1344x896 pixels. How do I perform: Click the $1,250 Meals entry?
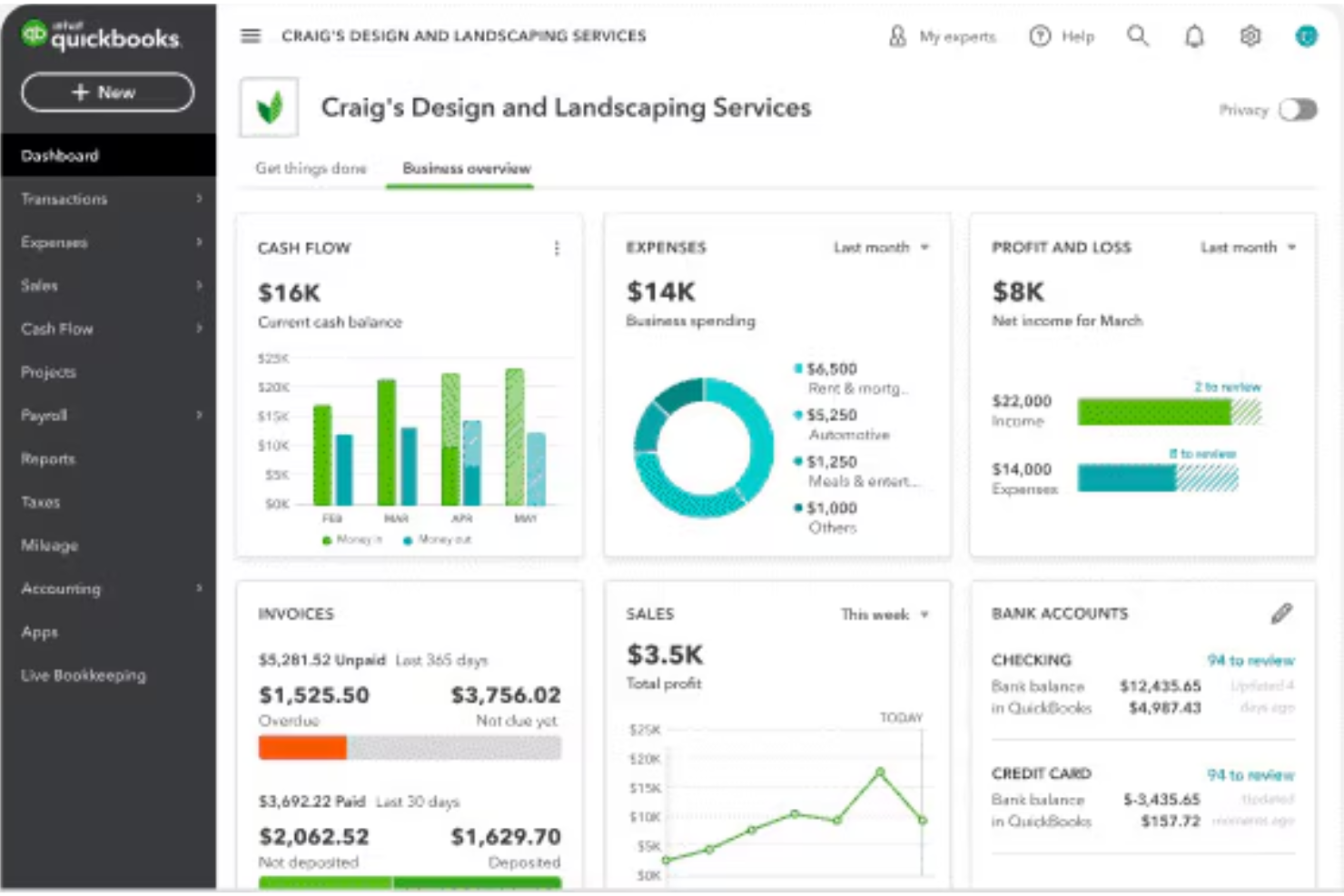click(856, 471)
